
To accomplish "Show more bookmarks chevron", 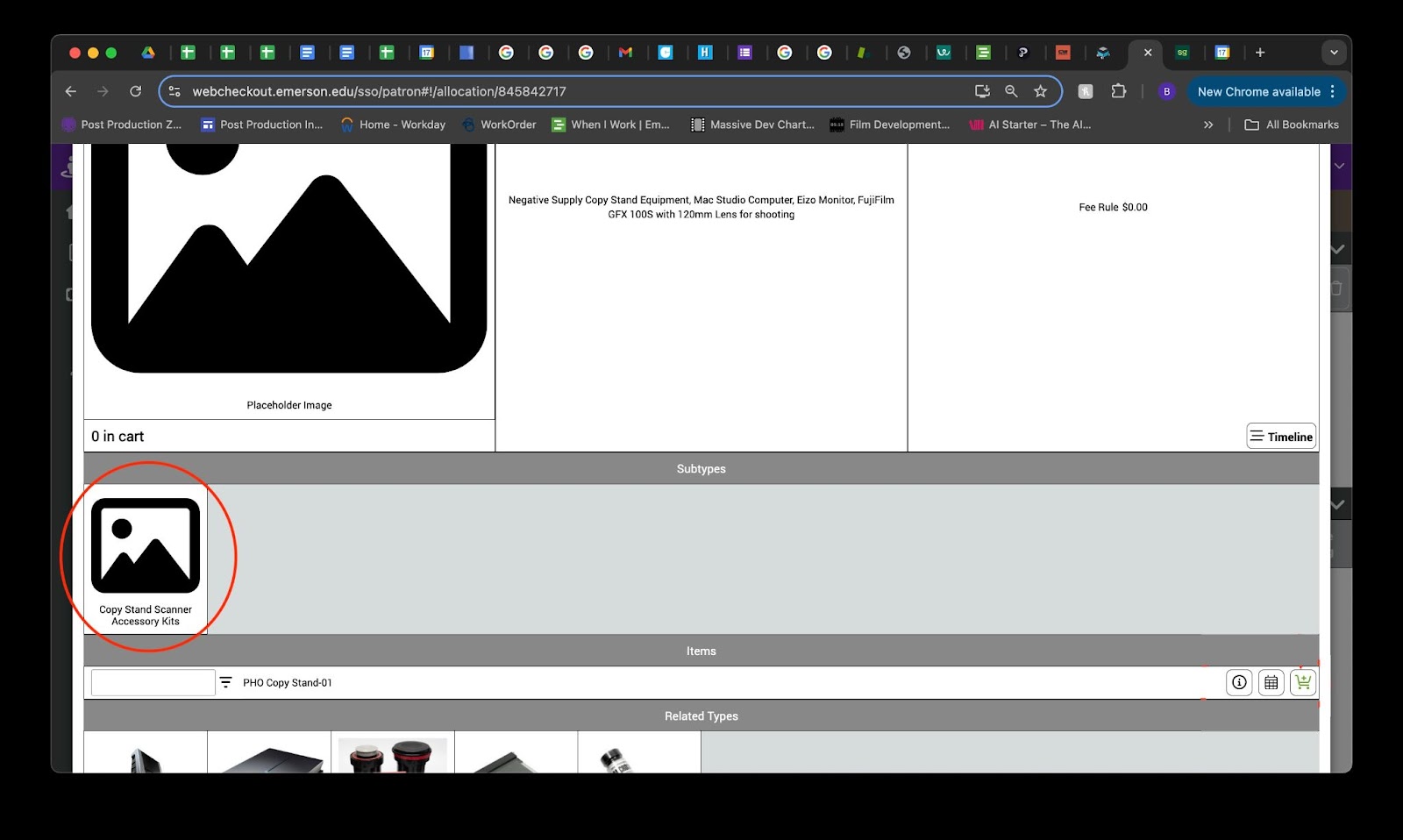I will click(x=1208, y=125).
